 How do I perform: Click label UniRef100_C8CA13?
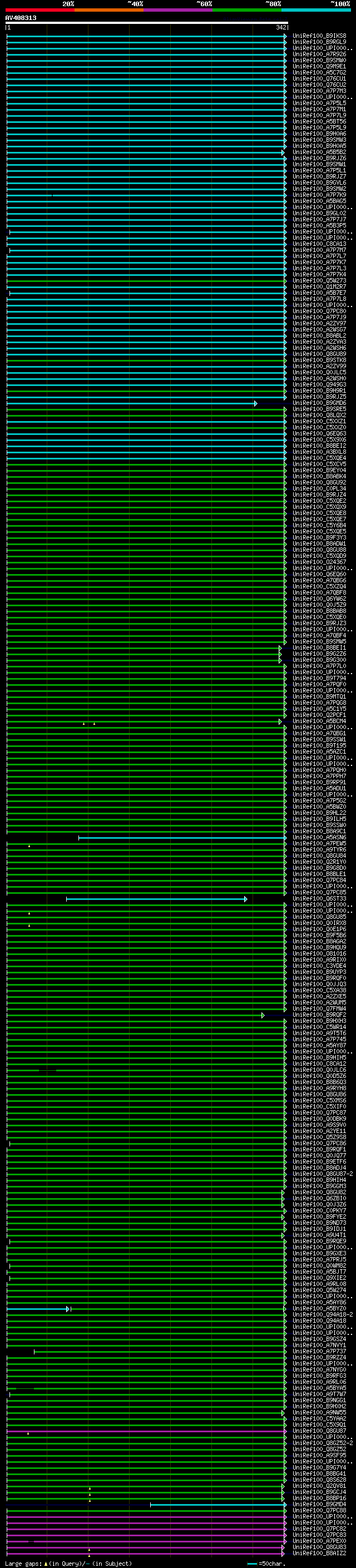point(319,244)
